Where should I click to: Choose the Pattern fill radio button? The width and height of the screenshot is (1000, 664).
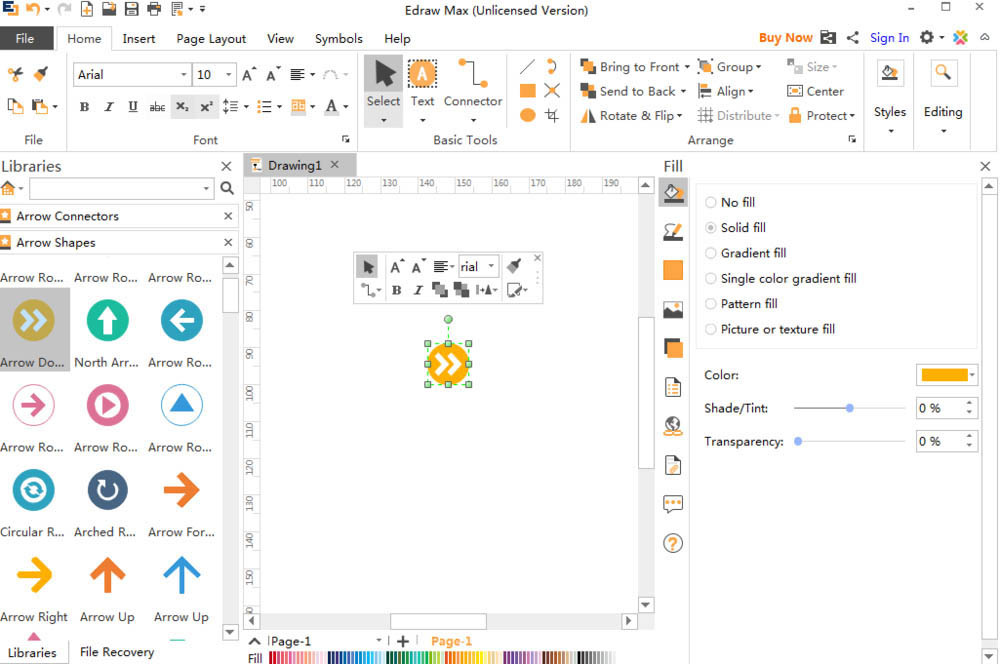(711, 304)
